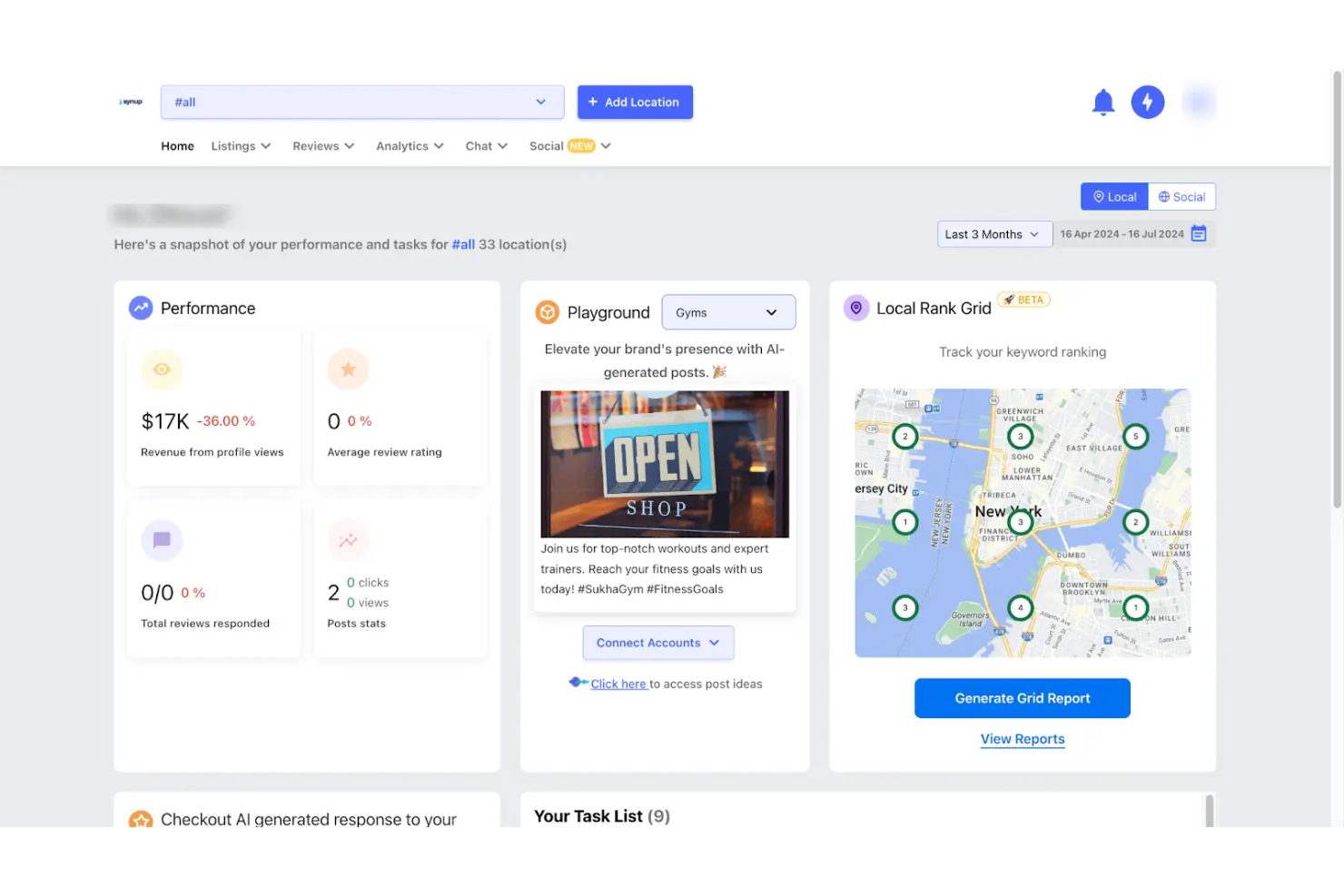Click the Playground rocket icon
The image size is (1344, 896).
click(548, 311)
